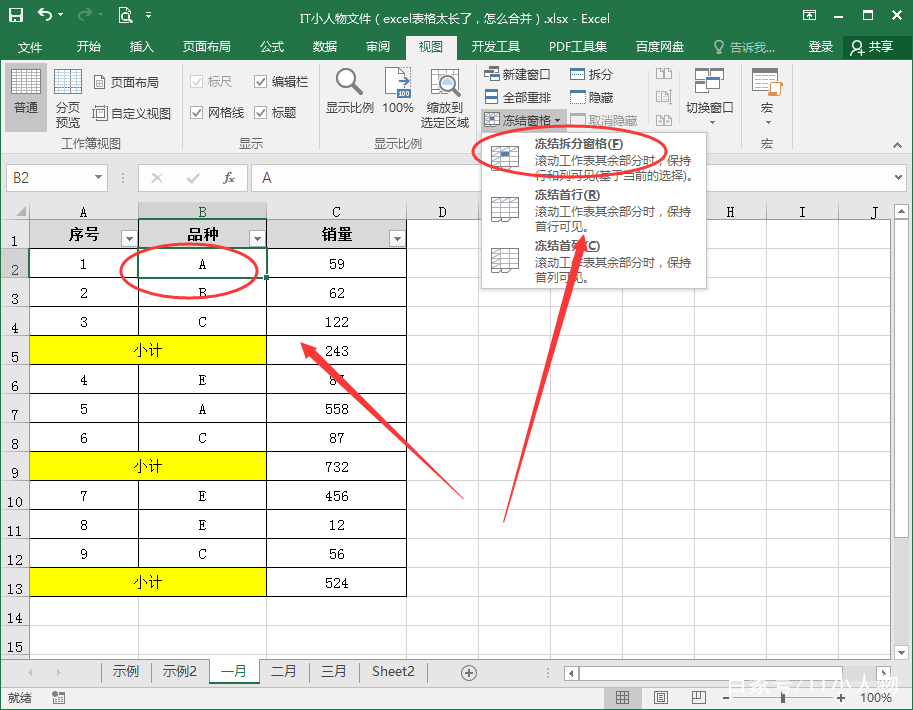
Task: Click Arrange All (全部重排)
Action: (517, 97)
